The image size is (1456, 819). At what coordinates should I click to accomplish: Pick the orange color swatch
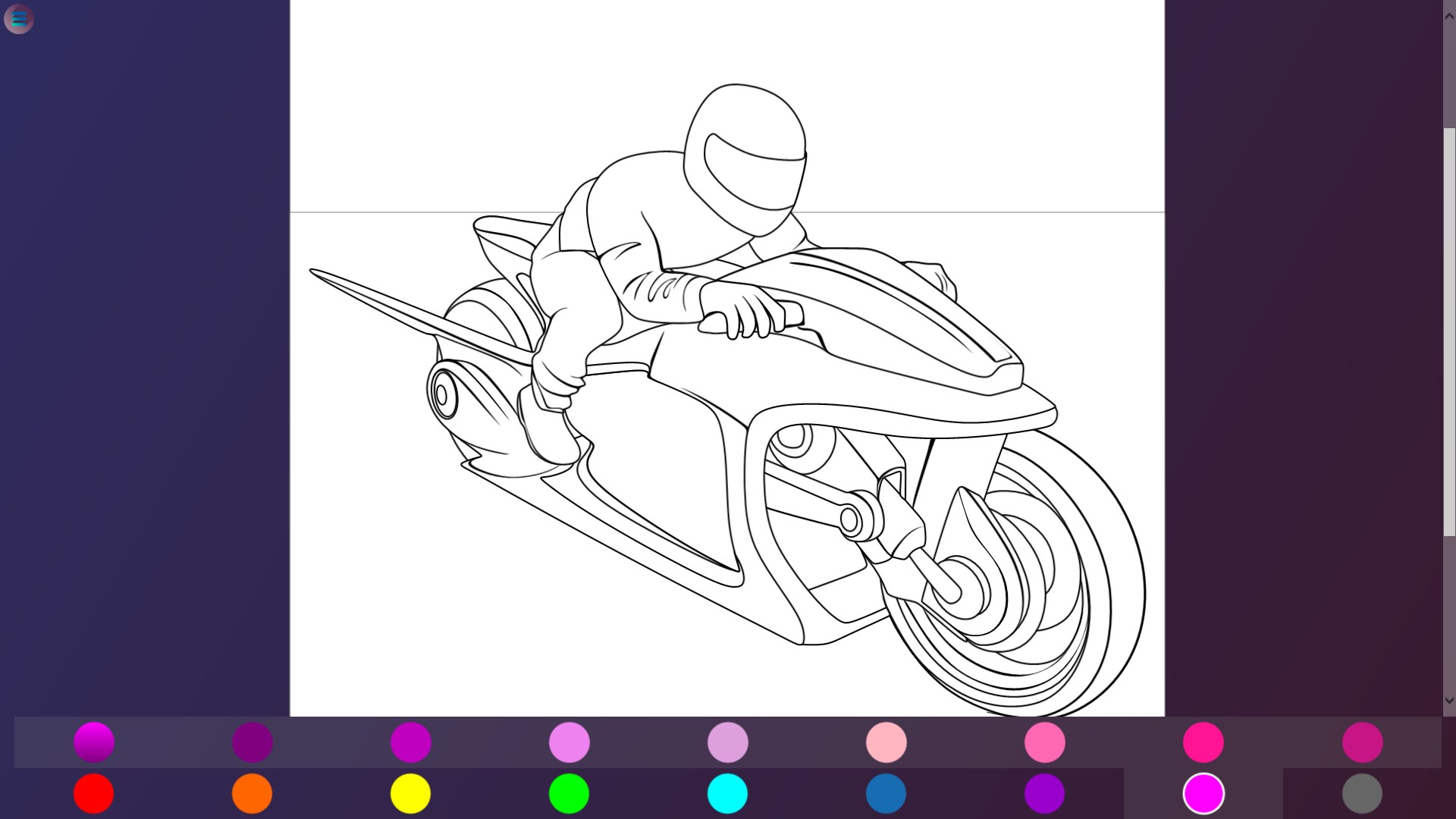252,793
